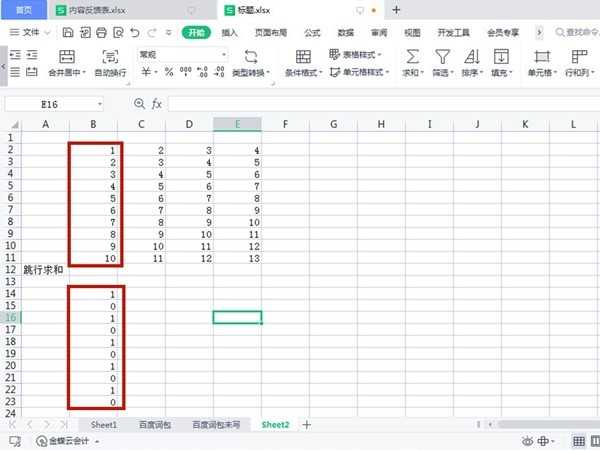
Task: Apply percent style icon
Action: tap(169, 72)
